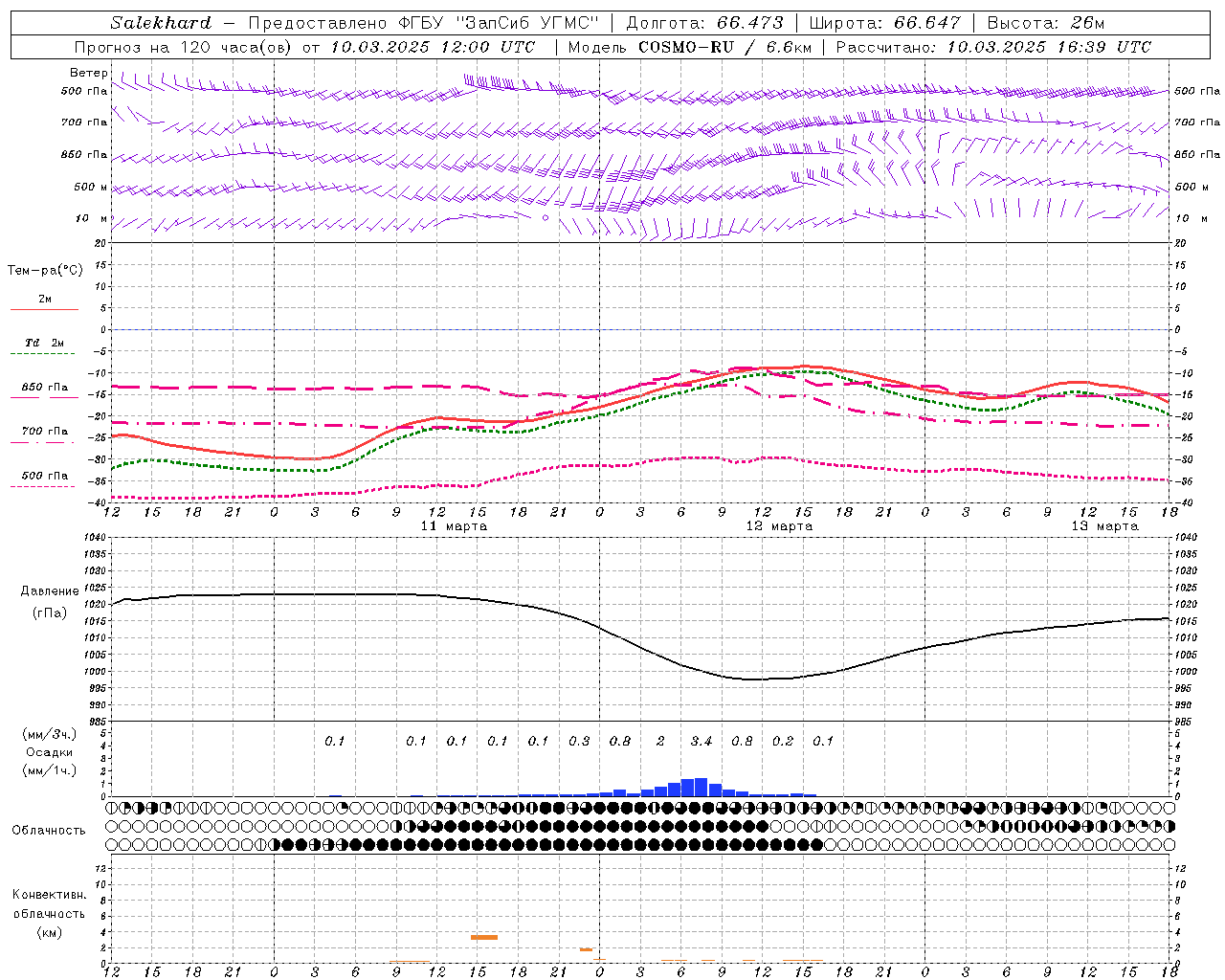This screenshot has width=1225, height=980.
Task: Click 'Предоставлено ФГБУ "ЗапСиб УГМС"' header text
Action: [x=423, y=23]
